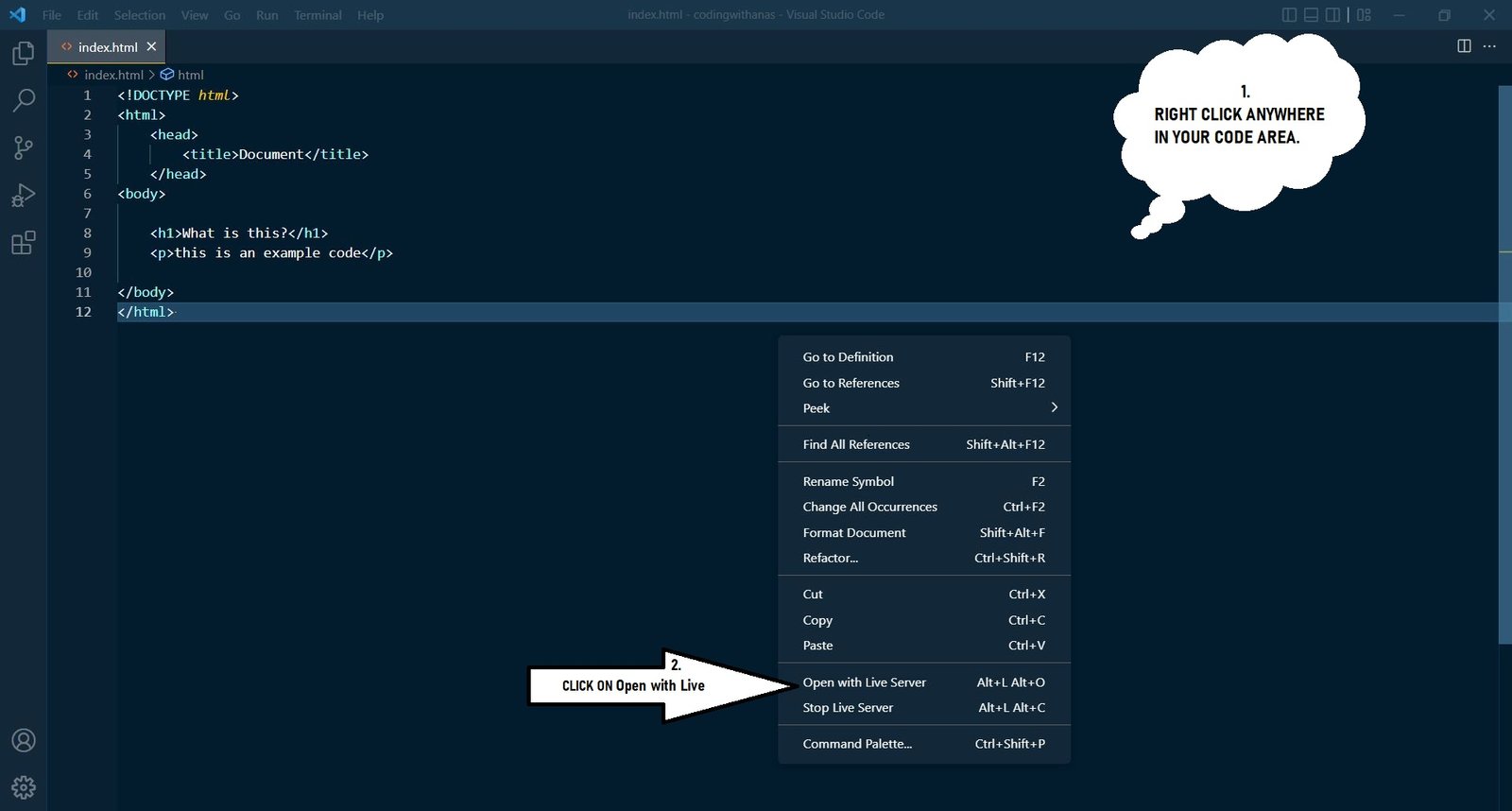1512x811 pixels.
Task: Click line number 8 in gutter
Action: (x=87, y=233)
